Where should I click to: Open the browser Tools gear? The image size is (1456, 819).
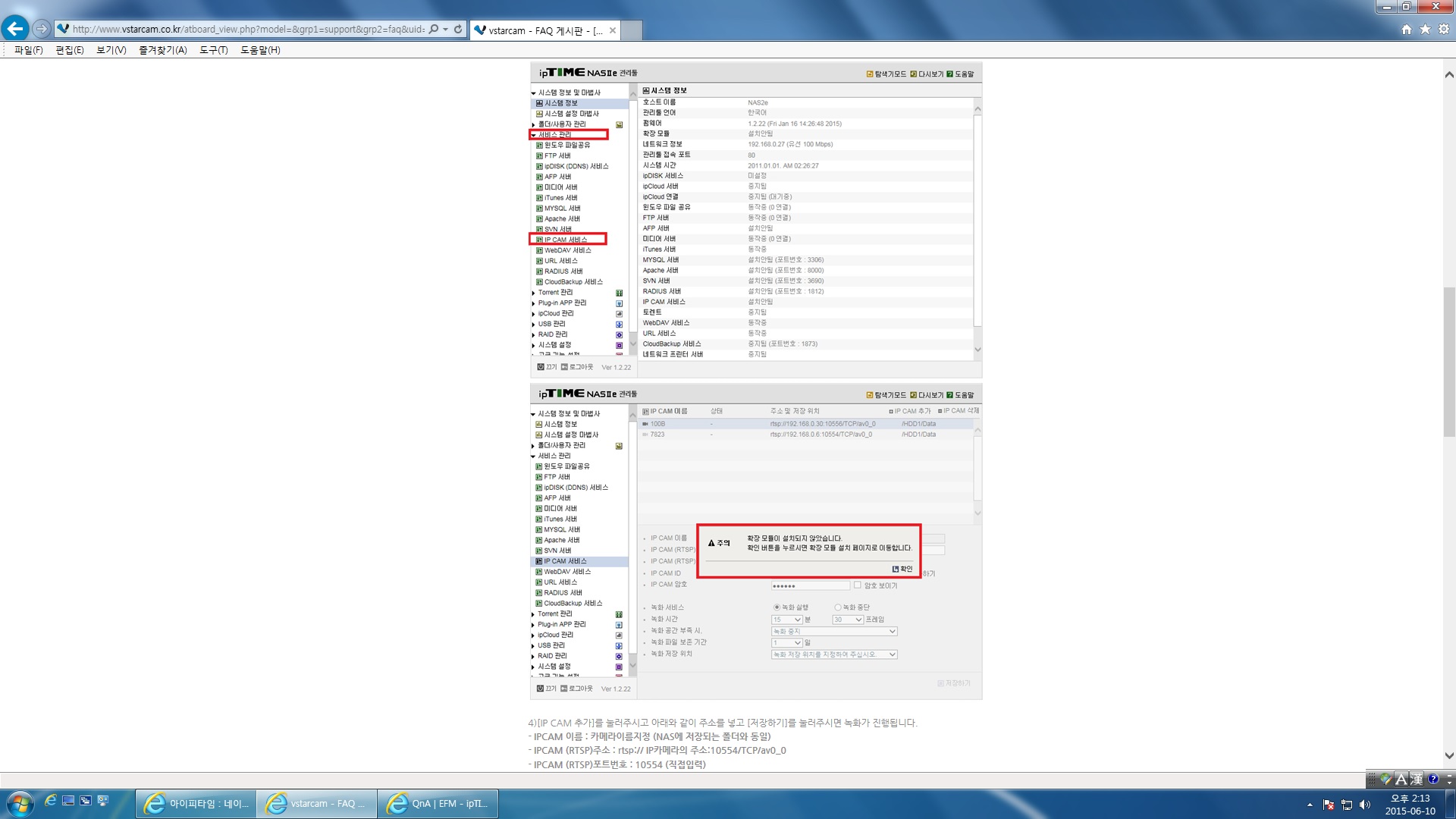[x=1444, y=30]
